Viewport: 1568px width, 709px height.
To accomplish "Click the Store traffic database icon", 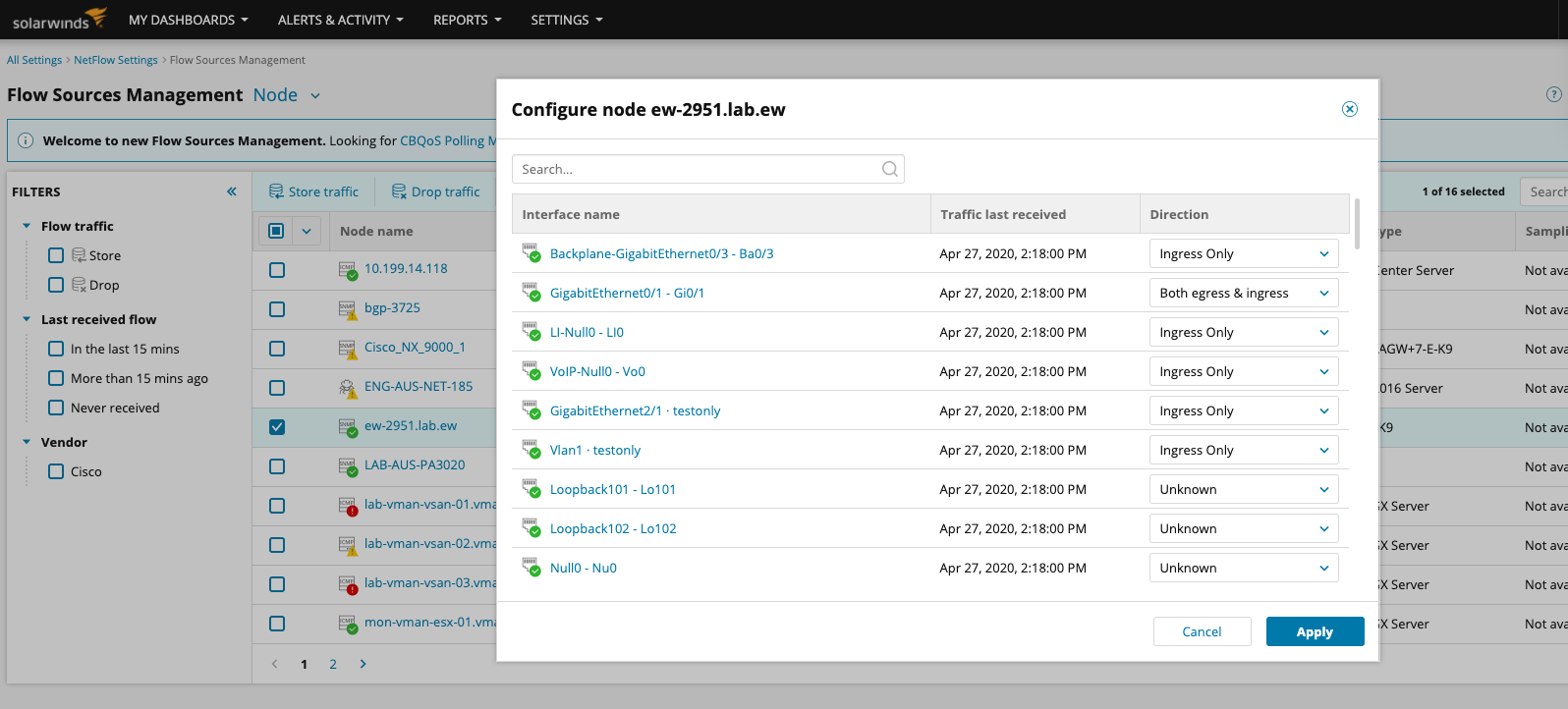I will (x=276, y=191).
